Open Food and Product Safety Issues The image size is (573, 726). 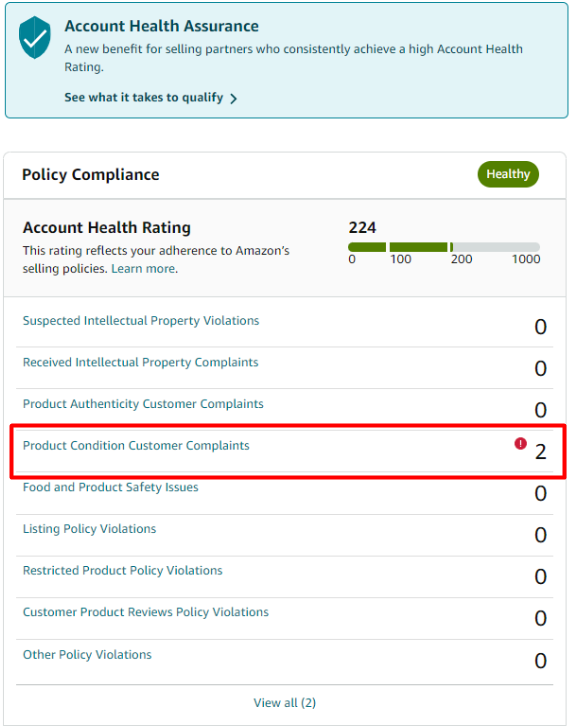click(x=110, y=487)
